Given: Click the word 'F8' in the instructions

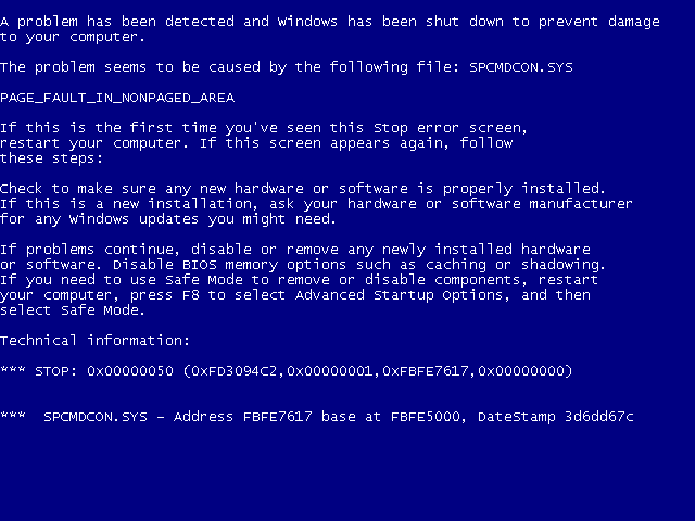Looking at the screenshot, I should [x=191, y=295].
